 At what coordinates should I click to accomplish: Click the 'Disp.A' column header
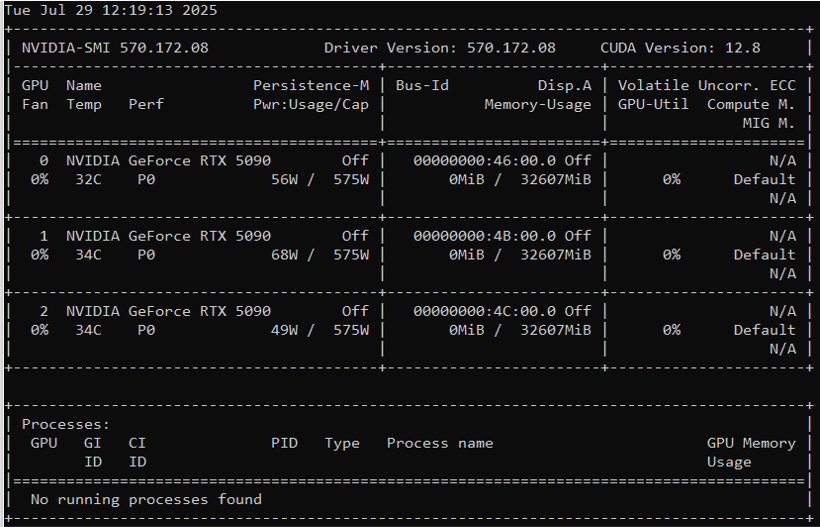click(x=565, y=86)
